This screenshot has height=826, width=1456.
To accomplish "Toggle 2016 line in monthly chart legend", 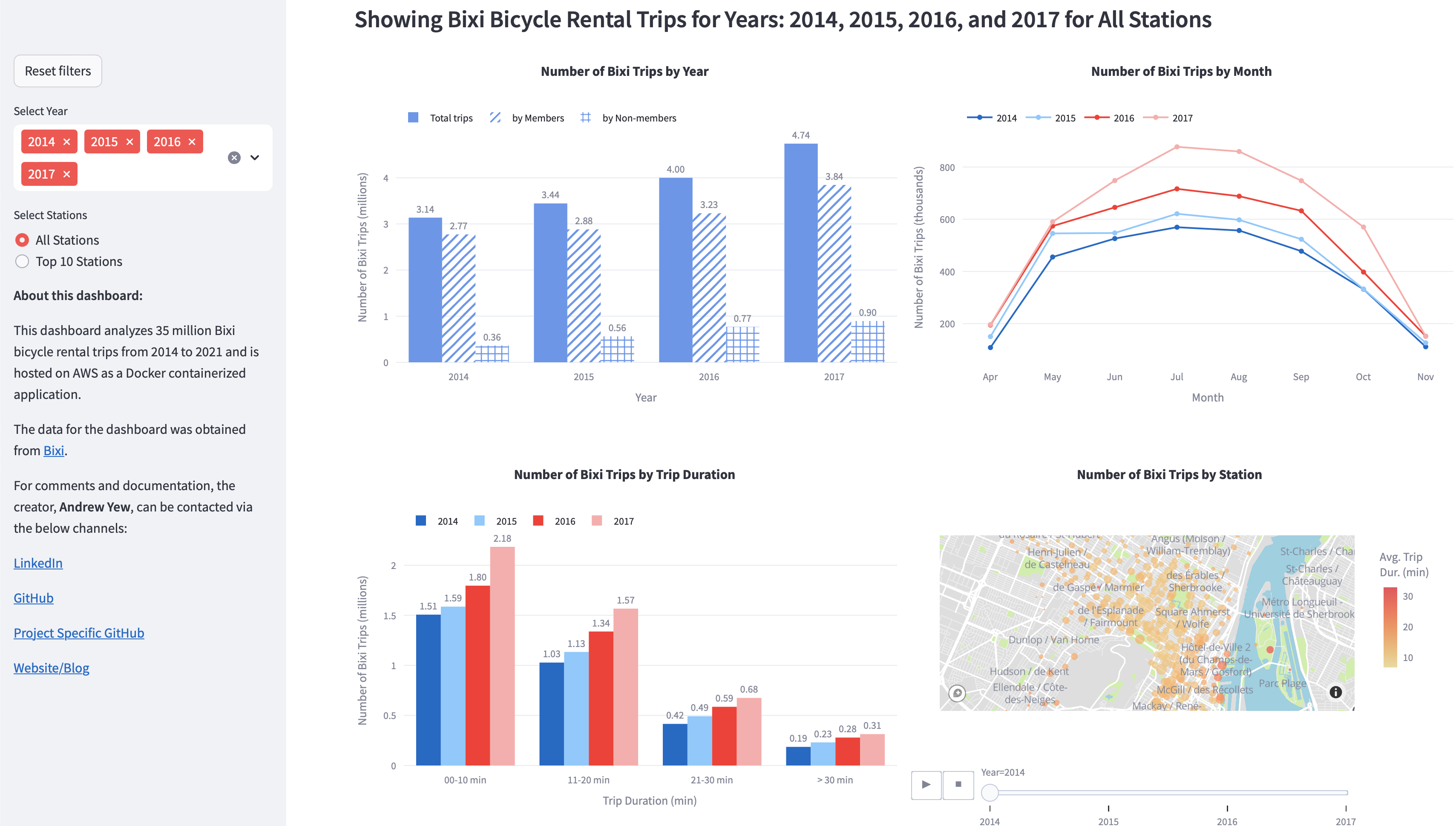I will tap(1110, 118).
